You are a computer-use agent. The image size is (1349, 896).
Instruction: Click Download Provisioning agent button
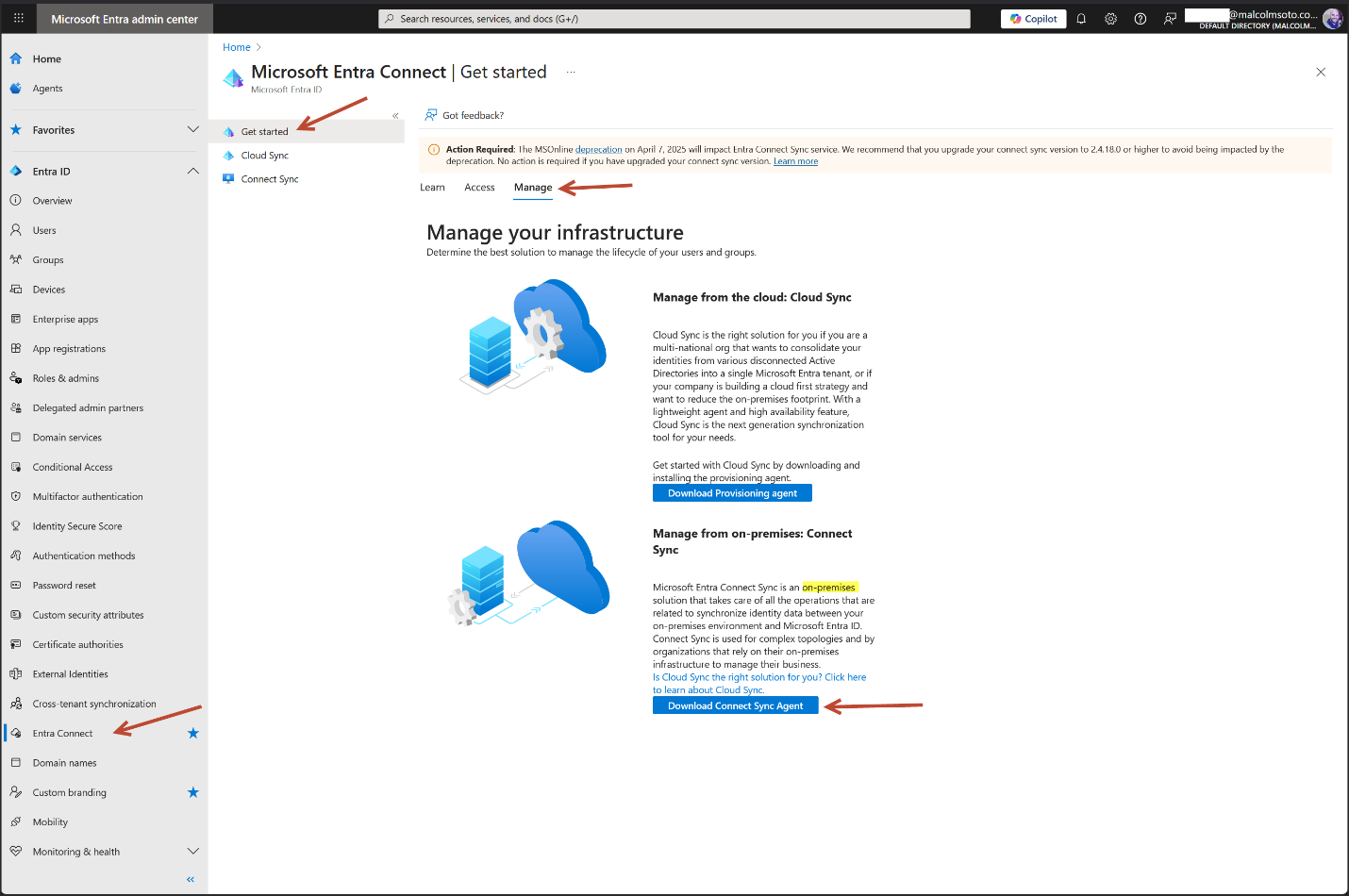tap(732, 493)
